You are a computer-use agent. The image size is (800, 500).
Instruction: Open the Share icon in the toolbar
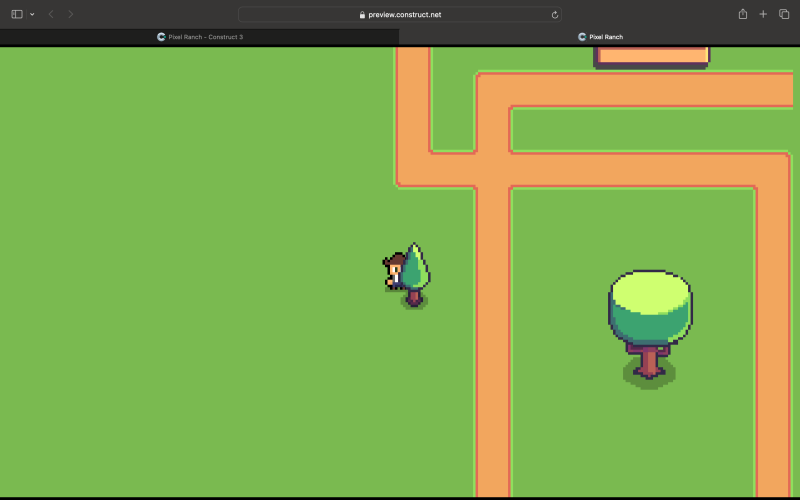pyautogui.click(x=743, y=14)
